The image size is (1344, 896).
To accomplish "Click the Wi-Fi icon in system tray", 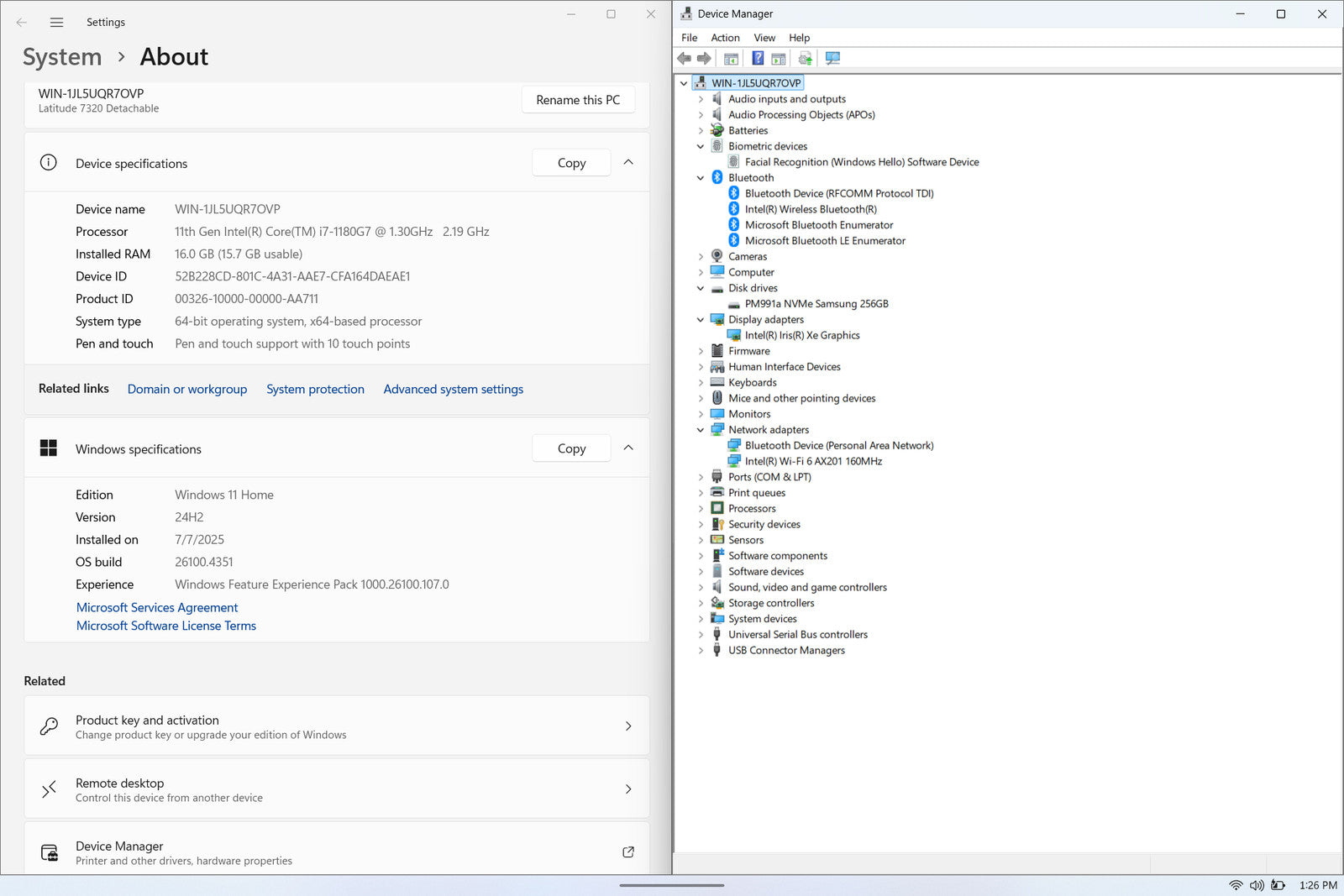I will click(1236, 885).
